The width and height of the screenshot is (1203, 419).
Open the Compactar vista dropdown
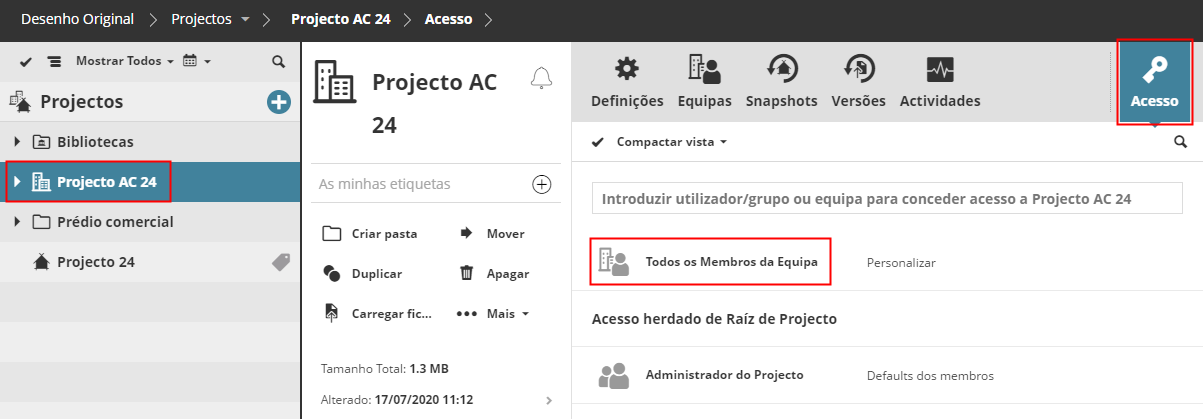tap(671, 142)
